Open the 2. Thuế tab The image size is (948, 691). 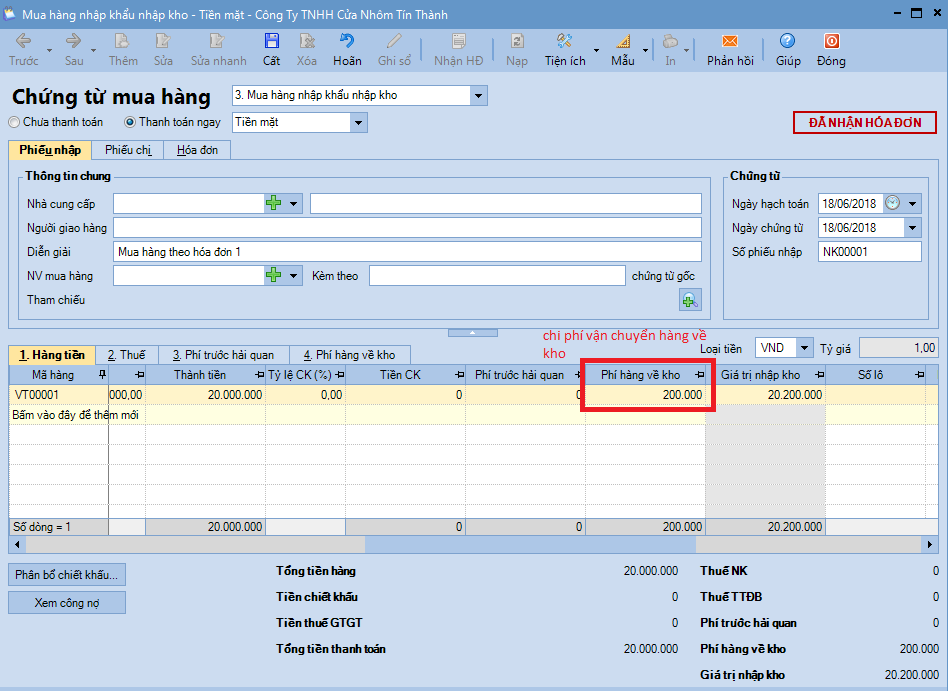coord(126,355)
